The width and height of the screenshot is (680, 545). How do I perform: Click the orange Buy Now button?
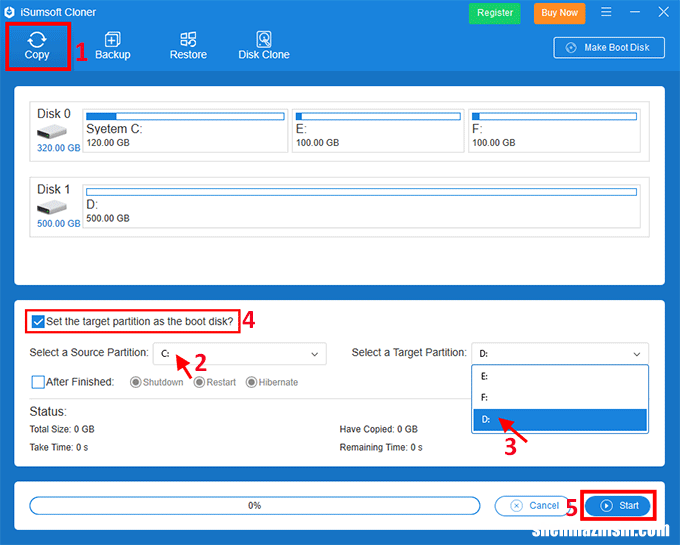click(559, 13)
